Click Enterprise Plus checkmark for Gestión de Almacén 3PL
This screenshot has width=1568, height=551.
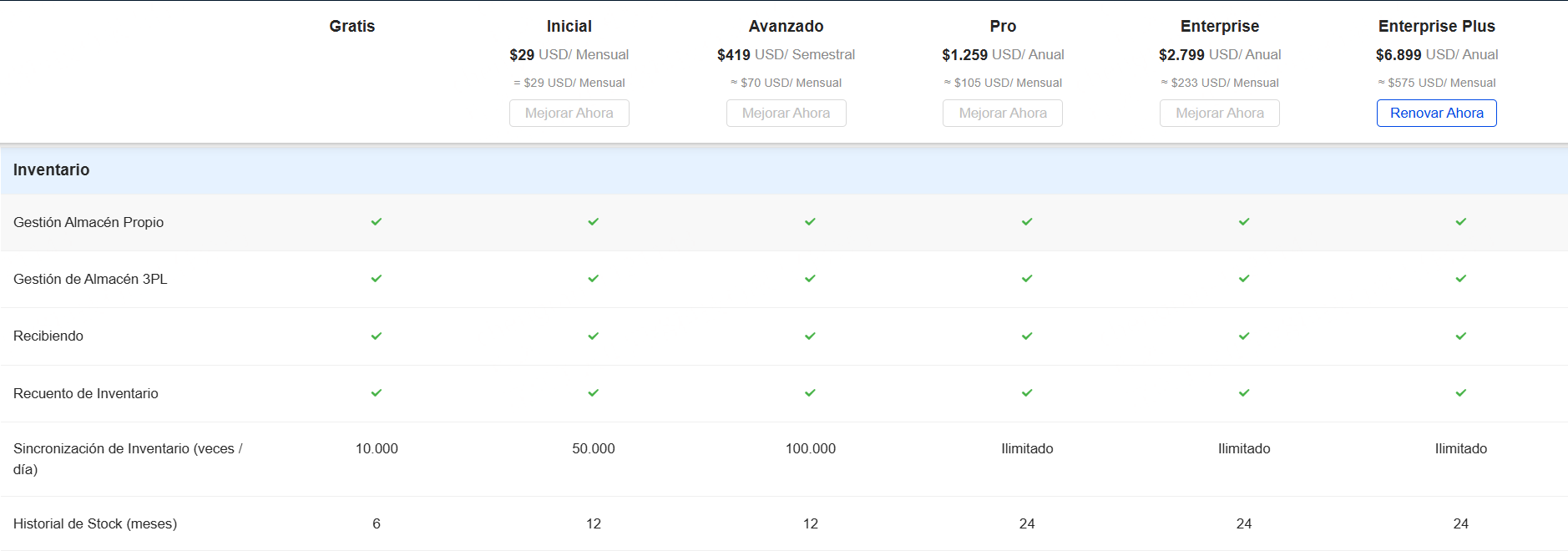pos(1460,279)
